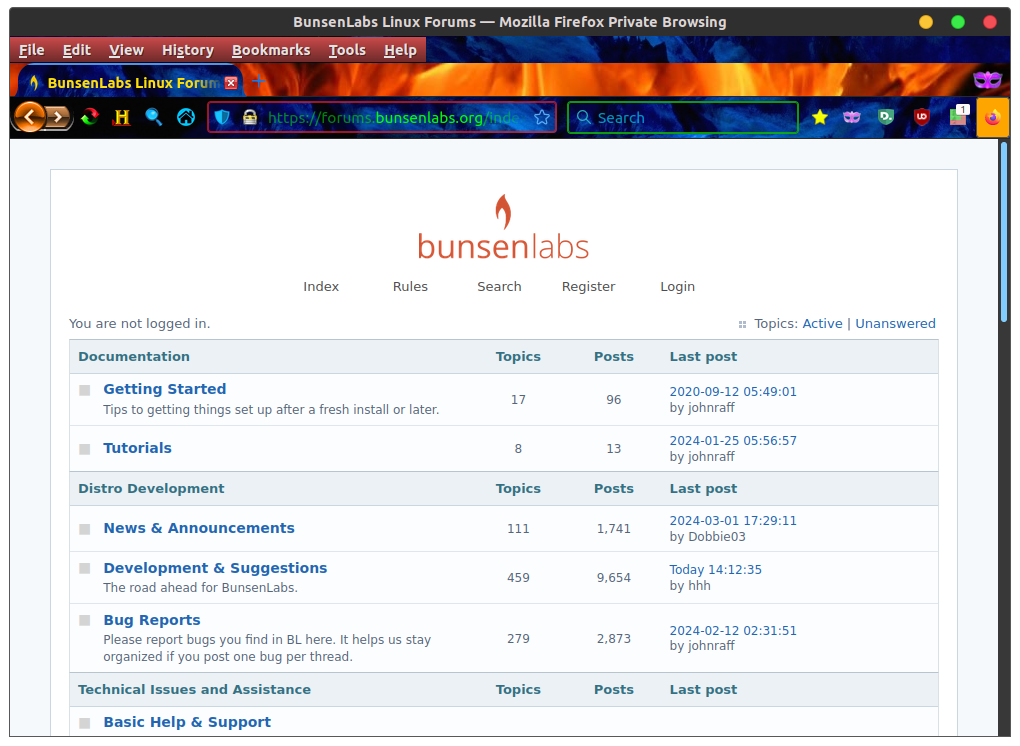Click the vertical page scrollbar thumb

tap(1004, 231)
